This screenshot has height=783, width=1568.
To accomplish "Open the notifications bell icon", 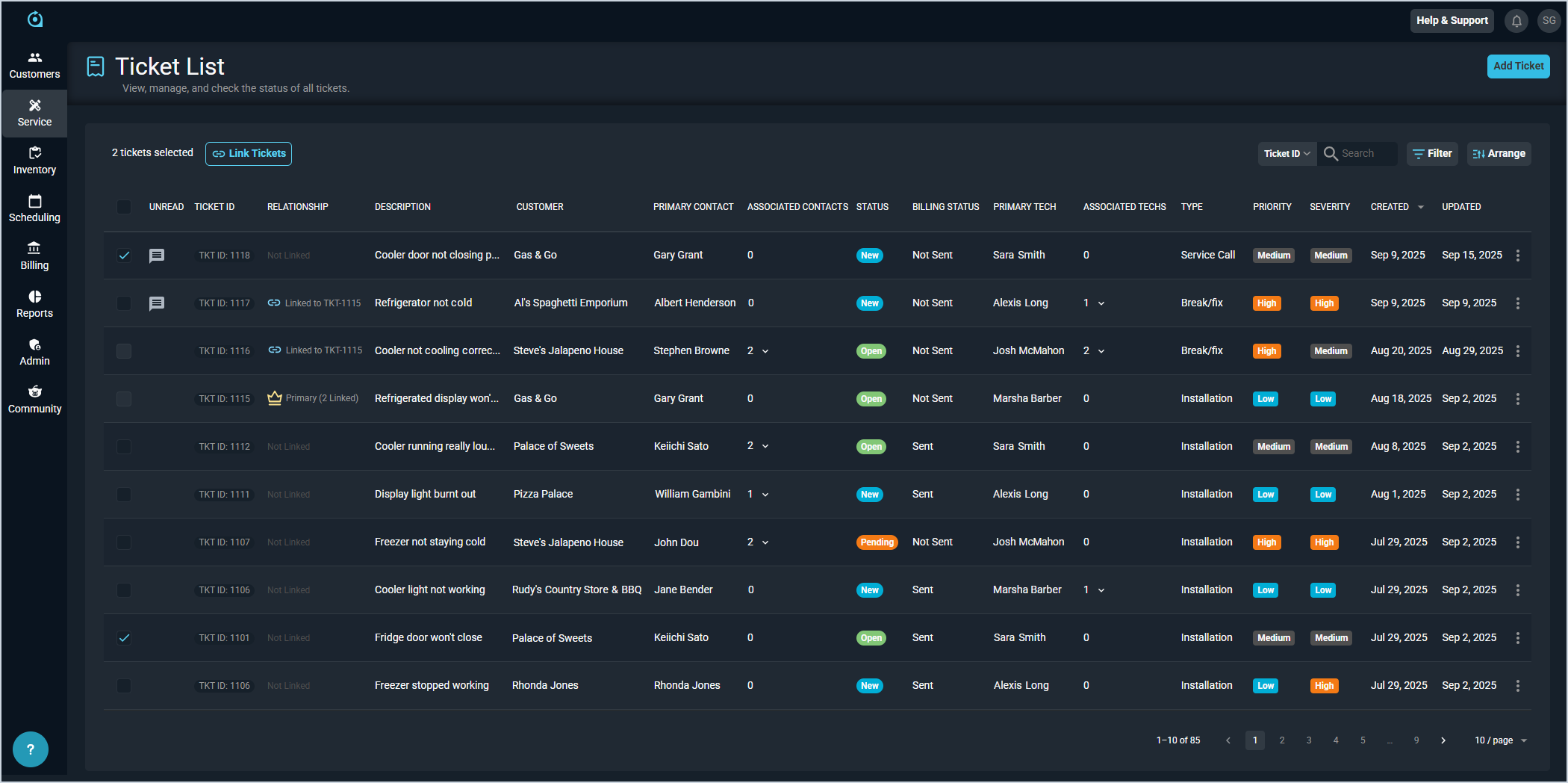I will click(x=1516, y=21).
